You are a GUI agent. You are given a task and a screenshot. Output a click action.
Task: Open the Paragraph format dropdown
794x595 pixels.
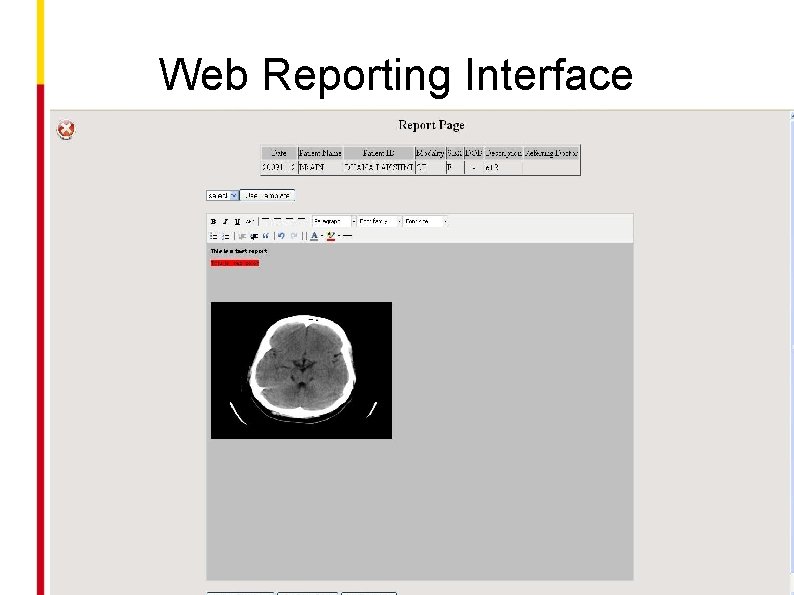coord(334,221)
